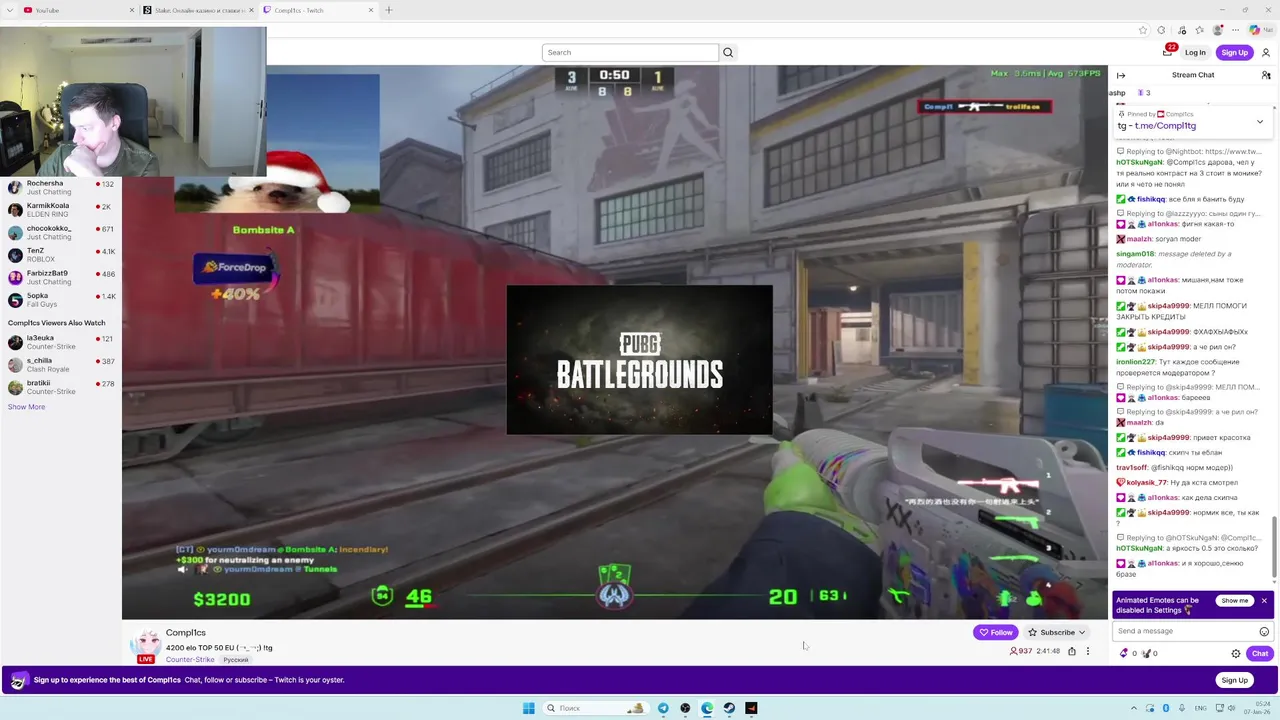Viewport: 1280px width, 720px height.
Task: Open the browser favorites list icon
Action: [x=1199, y=30]
